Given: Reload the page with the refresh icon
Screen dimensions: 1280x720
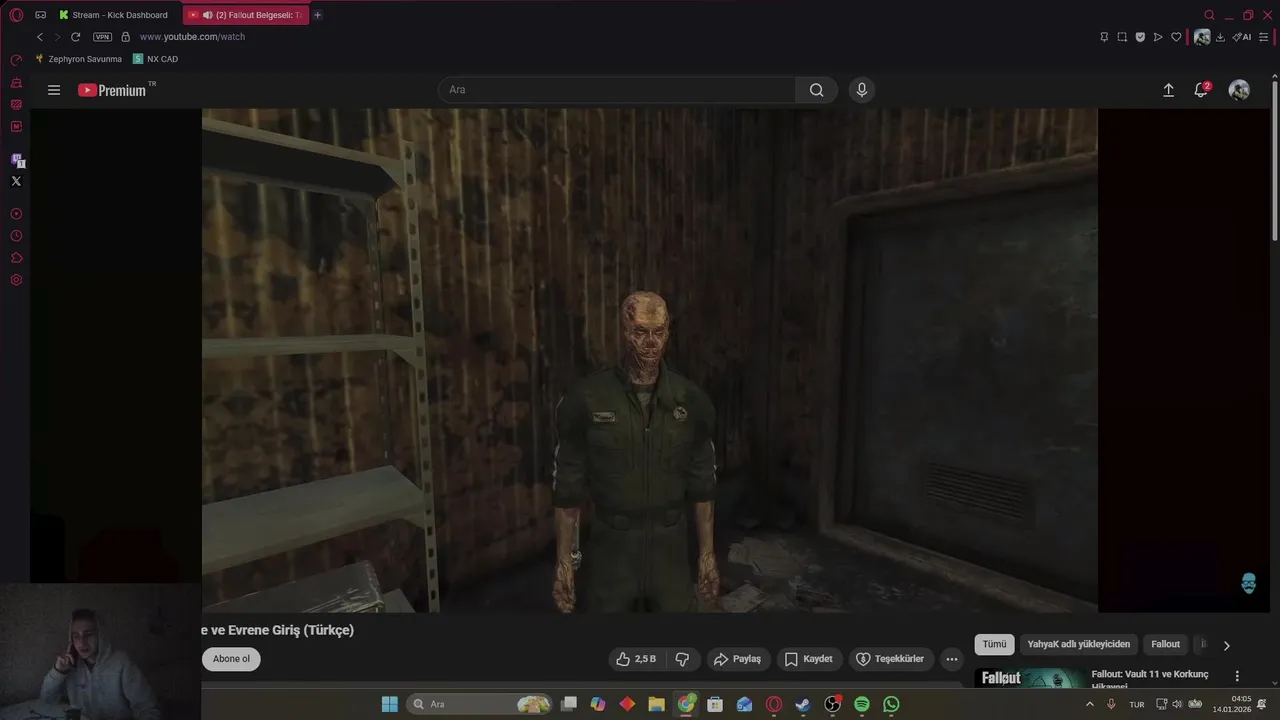Looking at the screenshot, I should pos(75,37).
